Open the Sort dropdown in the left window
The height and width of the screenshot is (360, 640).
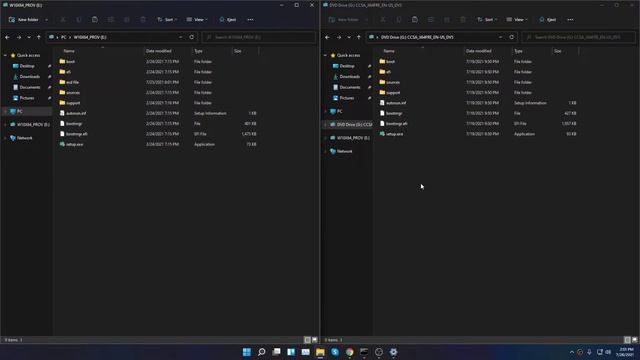pos(167,20)
